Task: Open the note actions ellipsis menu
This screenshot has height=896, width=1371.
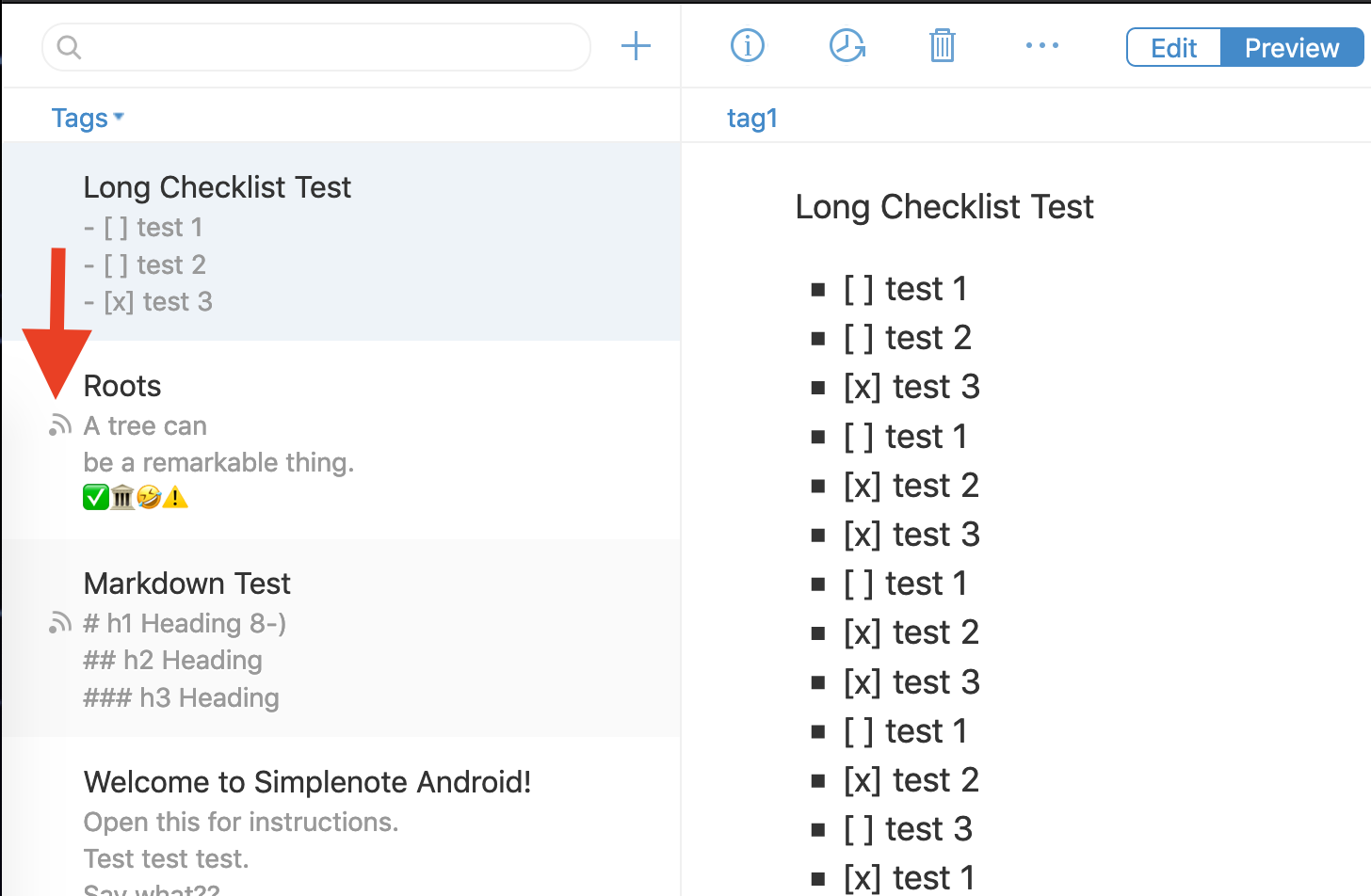Action: pos(1042,45)
